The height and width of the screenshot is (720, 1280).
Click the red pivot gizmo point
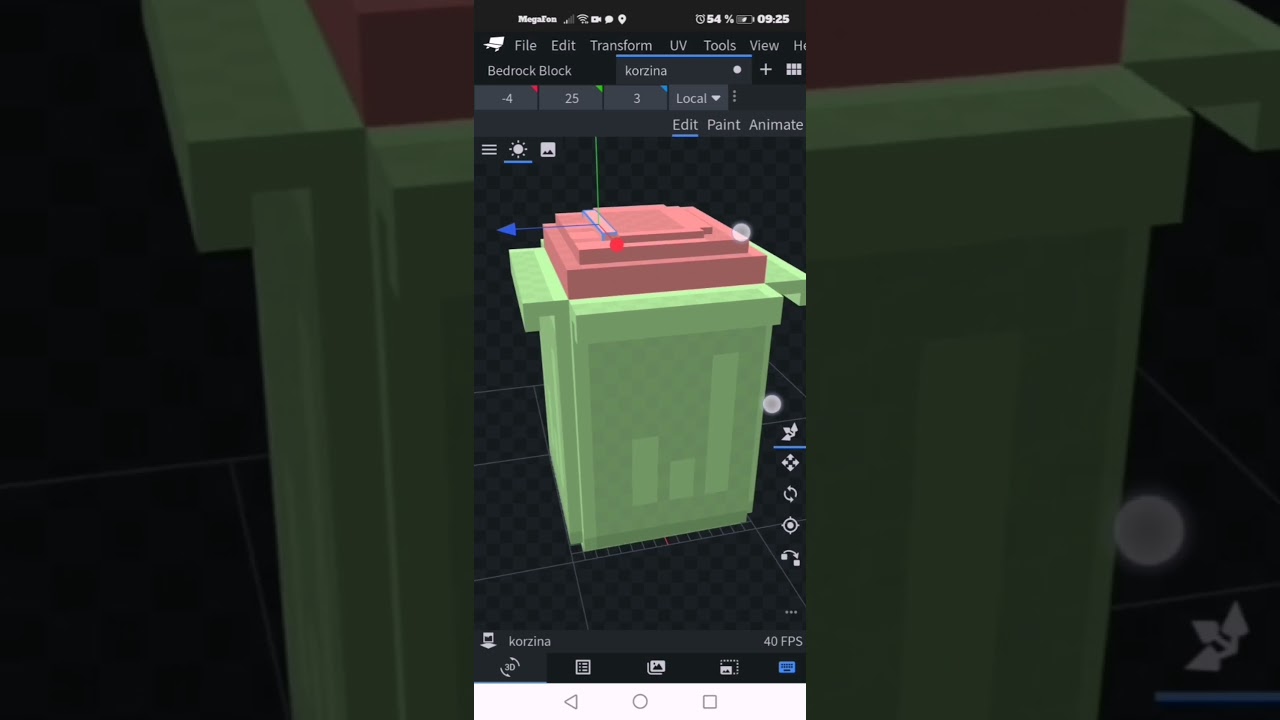tap(617, 244)
